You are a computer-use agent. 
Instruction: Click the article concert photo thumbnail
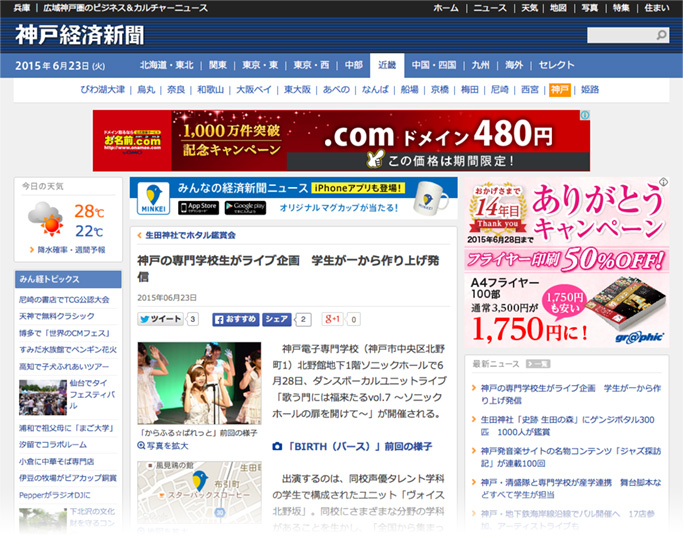pyautogui.click(x=199, y=383)
